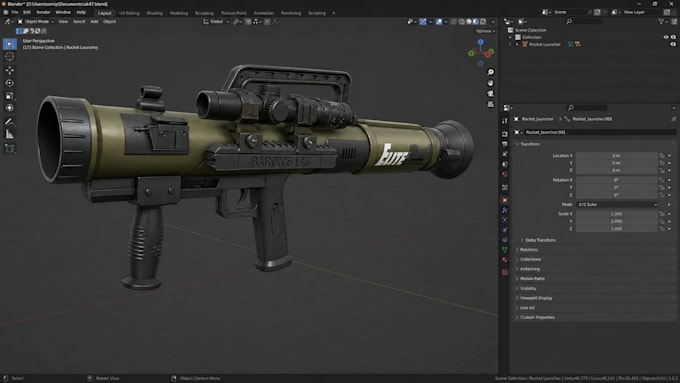Expand the Relations panel
This screenshot has width=680, height=383.
528,250
